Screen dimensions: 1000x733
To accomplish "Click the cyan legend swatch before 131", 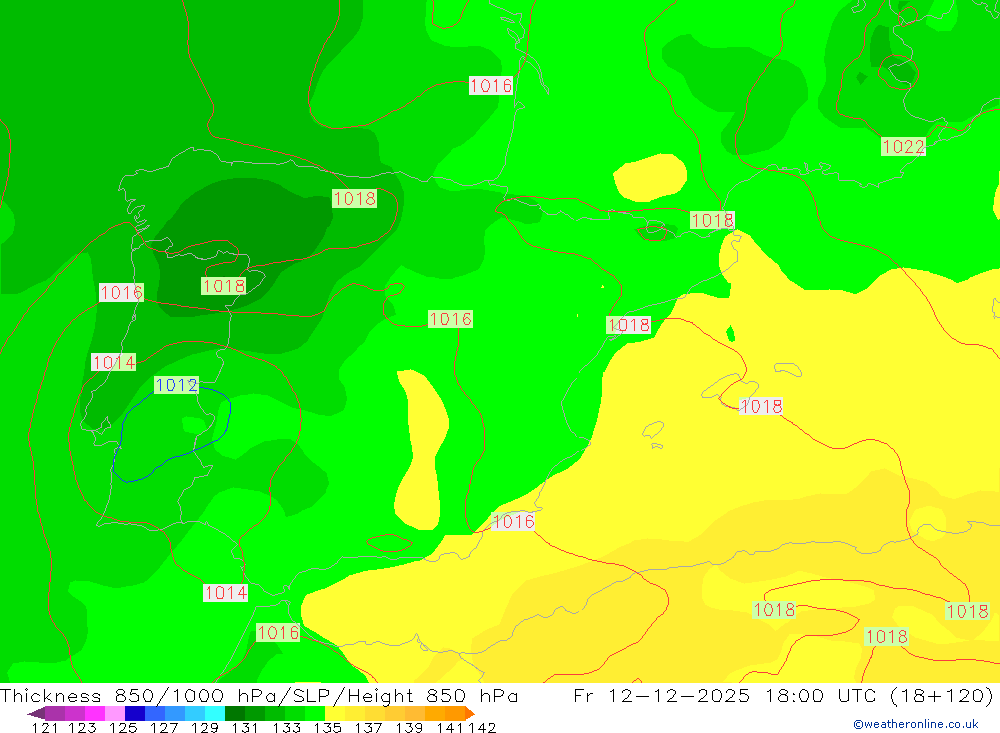I will pyautogui.click(x=215, y=713).
